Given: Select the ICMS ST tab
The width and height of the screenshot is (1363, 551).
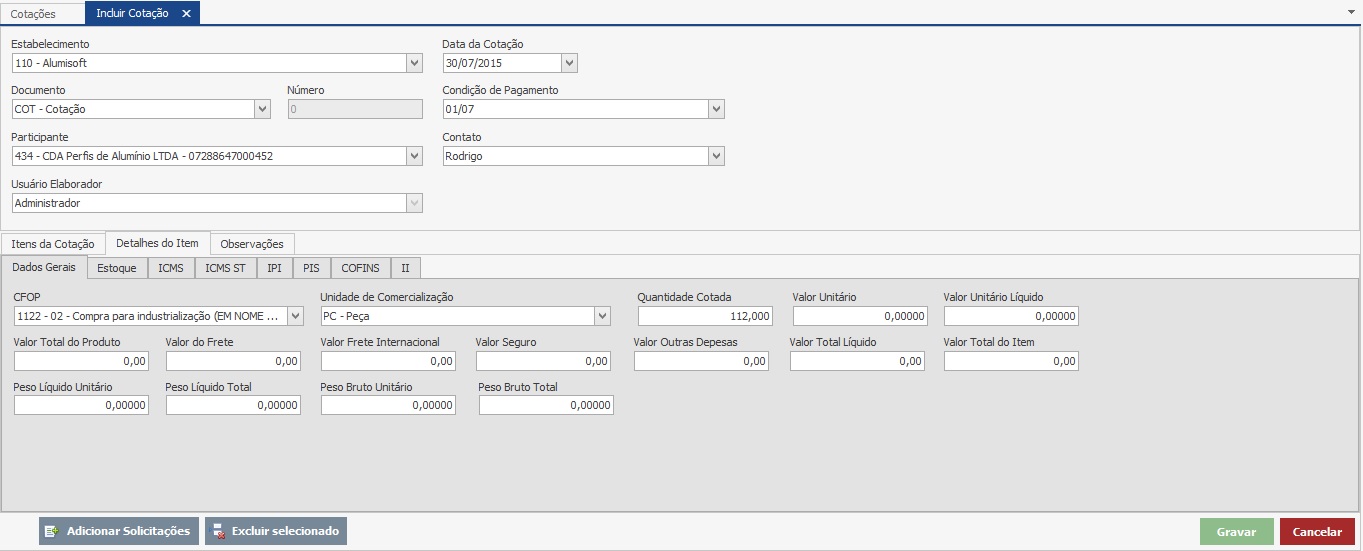Looking at the screenshot, I should tap(225, 268).
